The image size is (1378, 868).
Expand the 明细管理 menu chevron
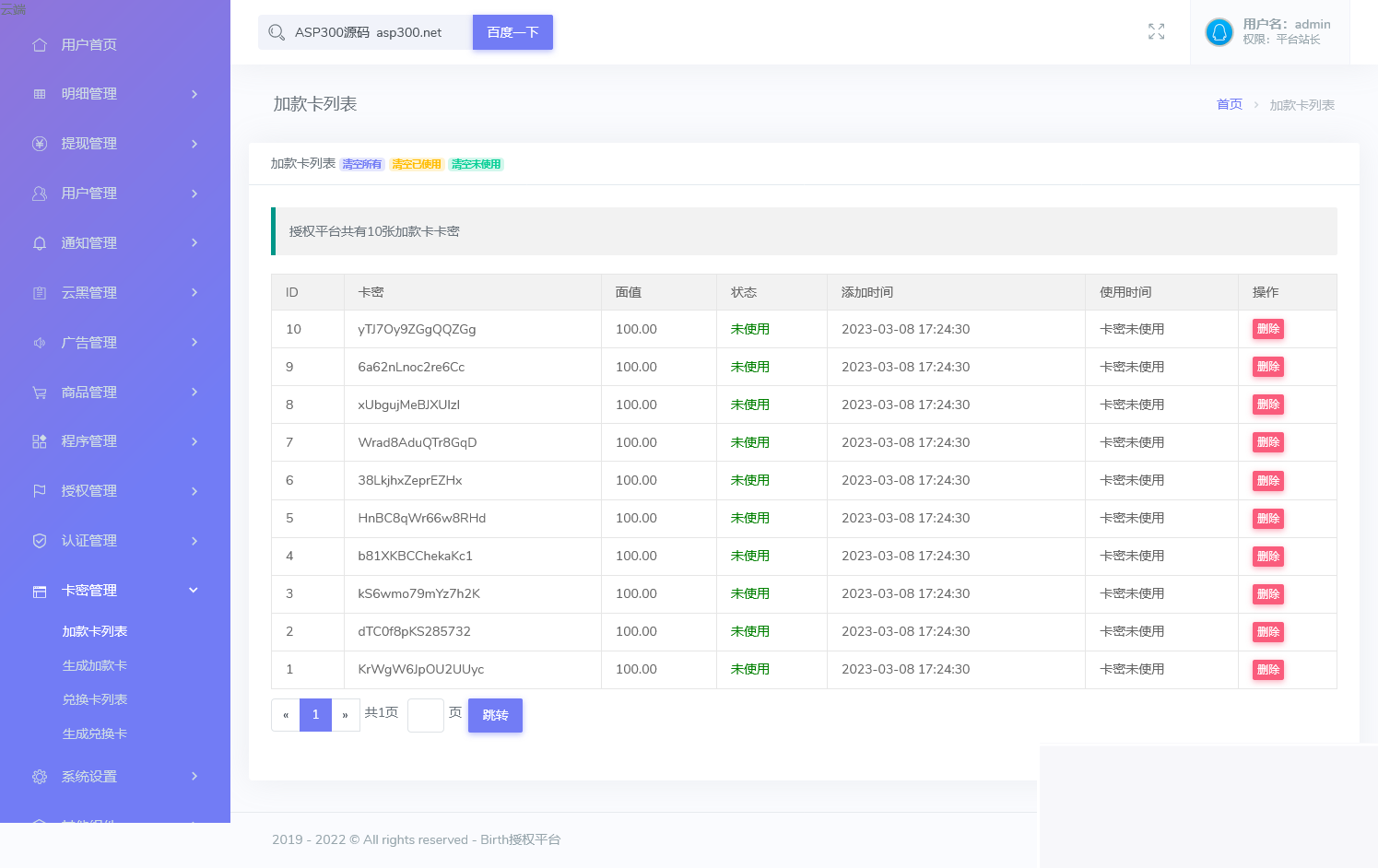[194, 94]
